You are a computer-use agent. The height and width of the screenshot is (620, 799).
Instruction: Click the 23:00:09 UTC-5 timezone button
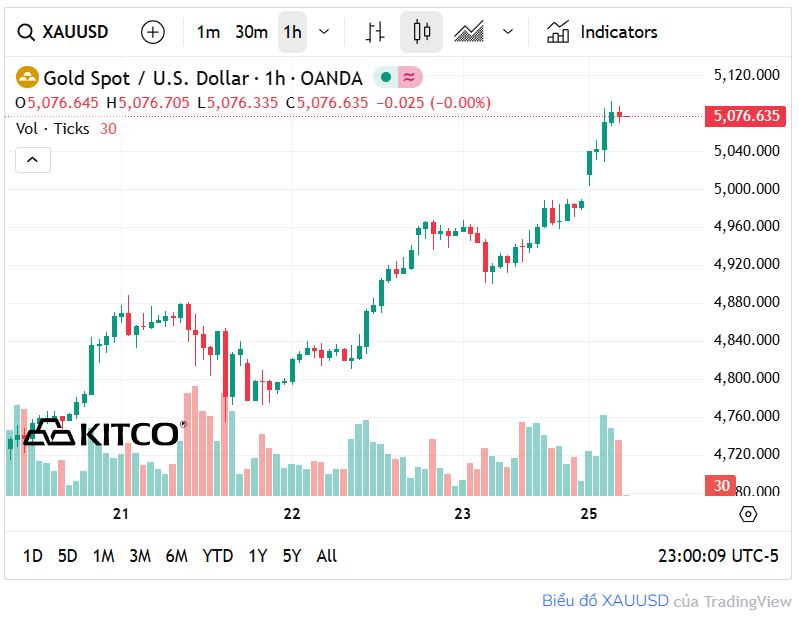tap(718, 556)
